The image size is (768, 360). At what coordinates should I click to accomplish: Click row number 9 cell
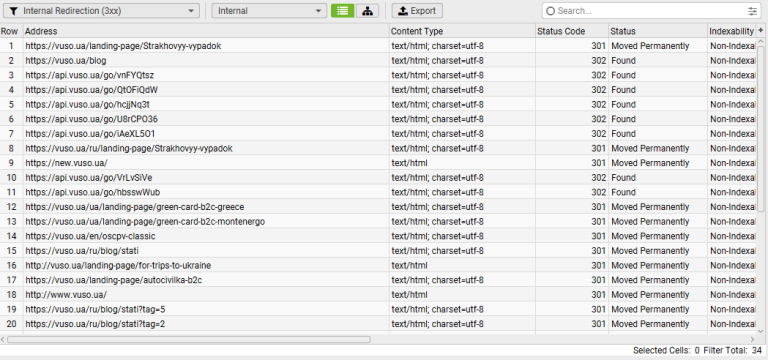tap(11, 163)
